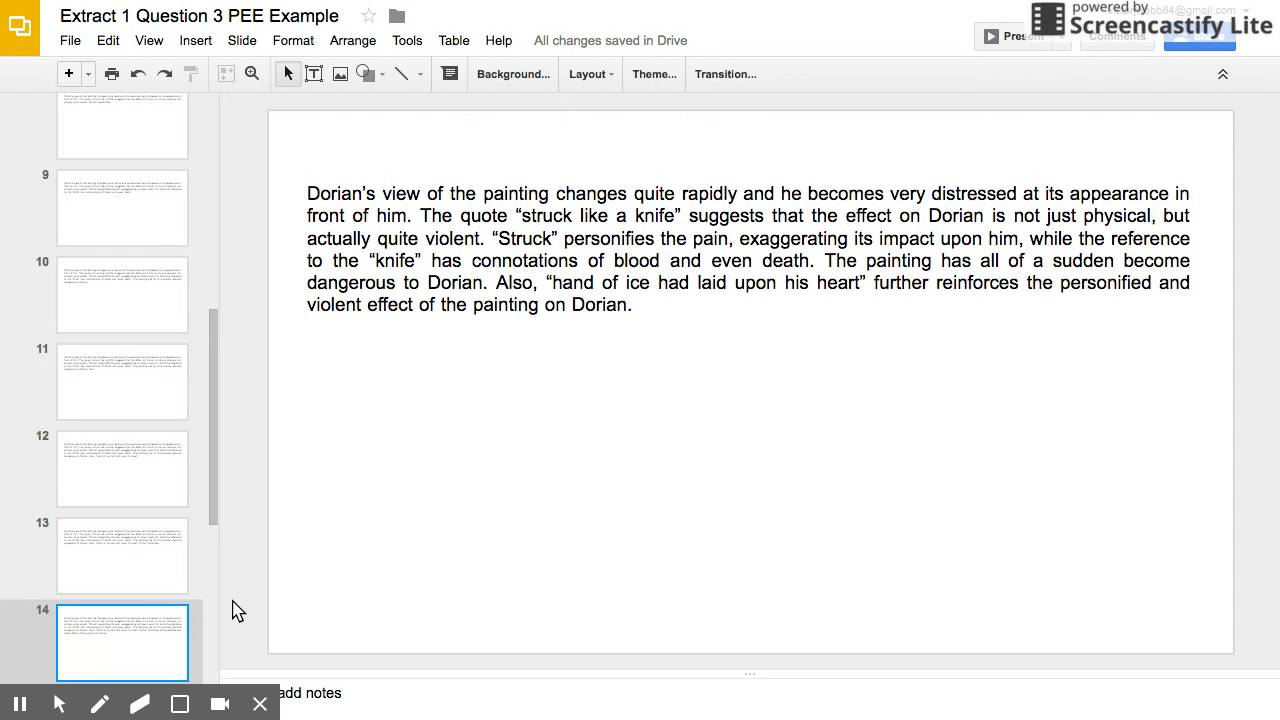Image resolution: width=1280 pixels, height=720 pixels.
Task: Open the Edit menu
Action: click(108, 41)
